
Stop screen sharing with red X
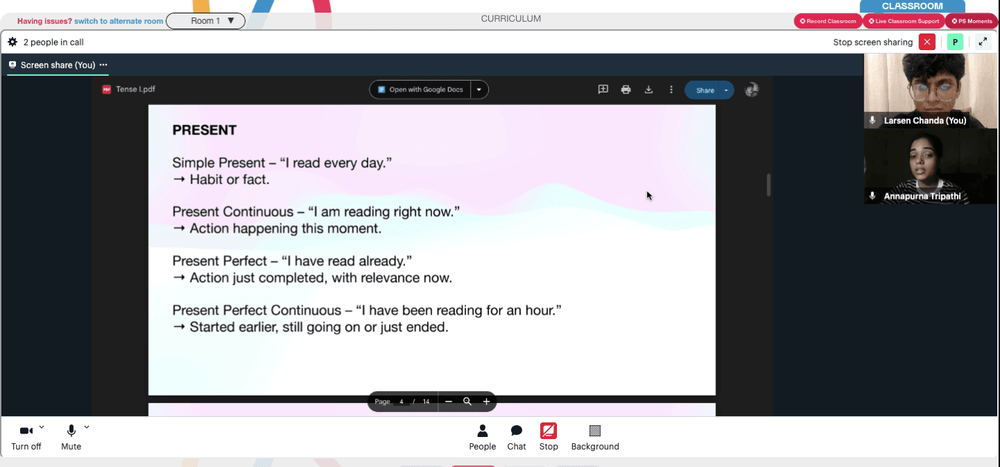927,42
